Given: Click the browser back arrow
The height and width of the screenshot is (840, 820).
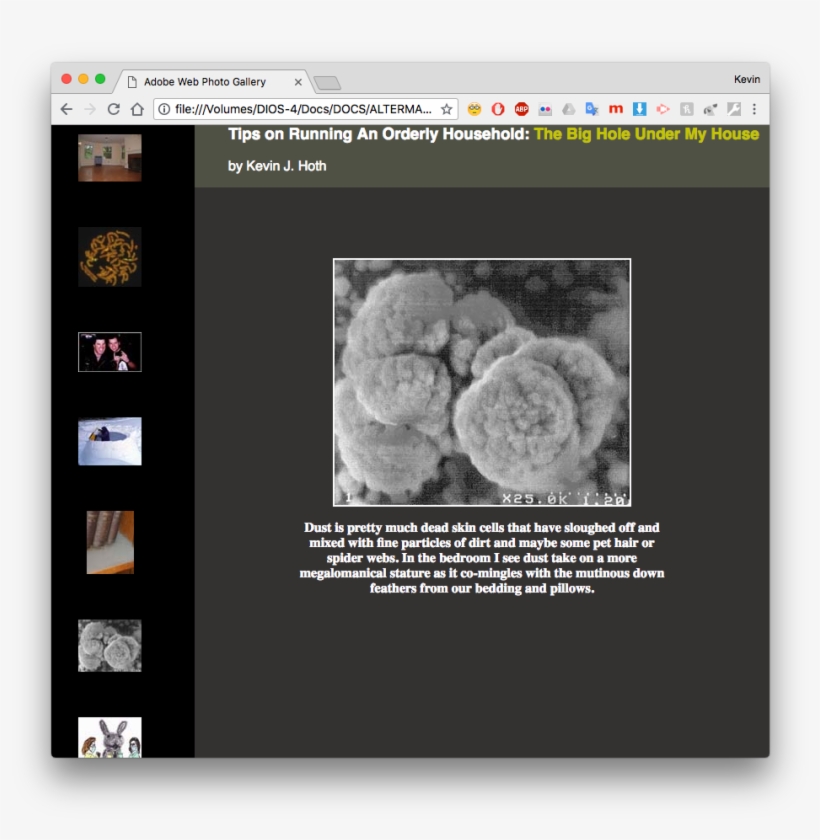Looking at the screenshot, I should pyautogui.click(x=66, y=109).
